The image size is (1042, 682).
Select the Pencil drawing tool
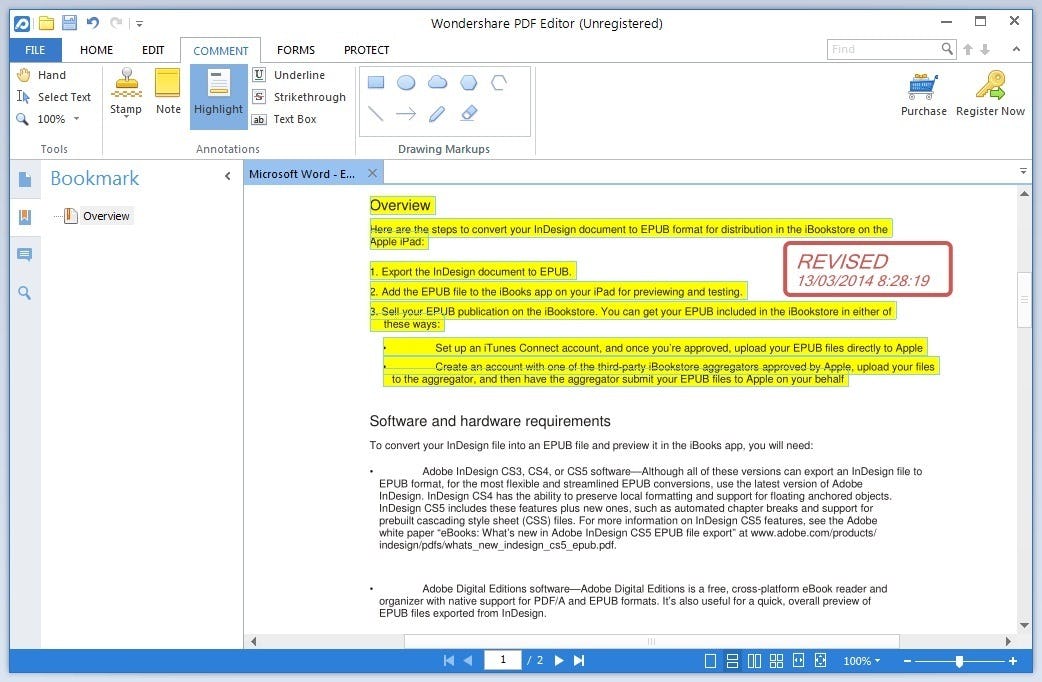click(437, 114)
